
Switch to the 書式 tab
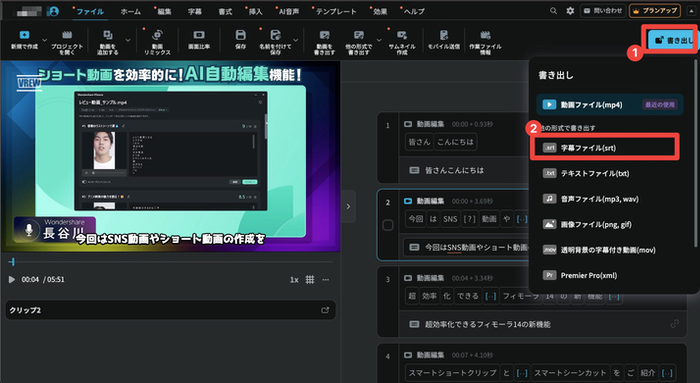pos(225,12)
